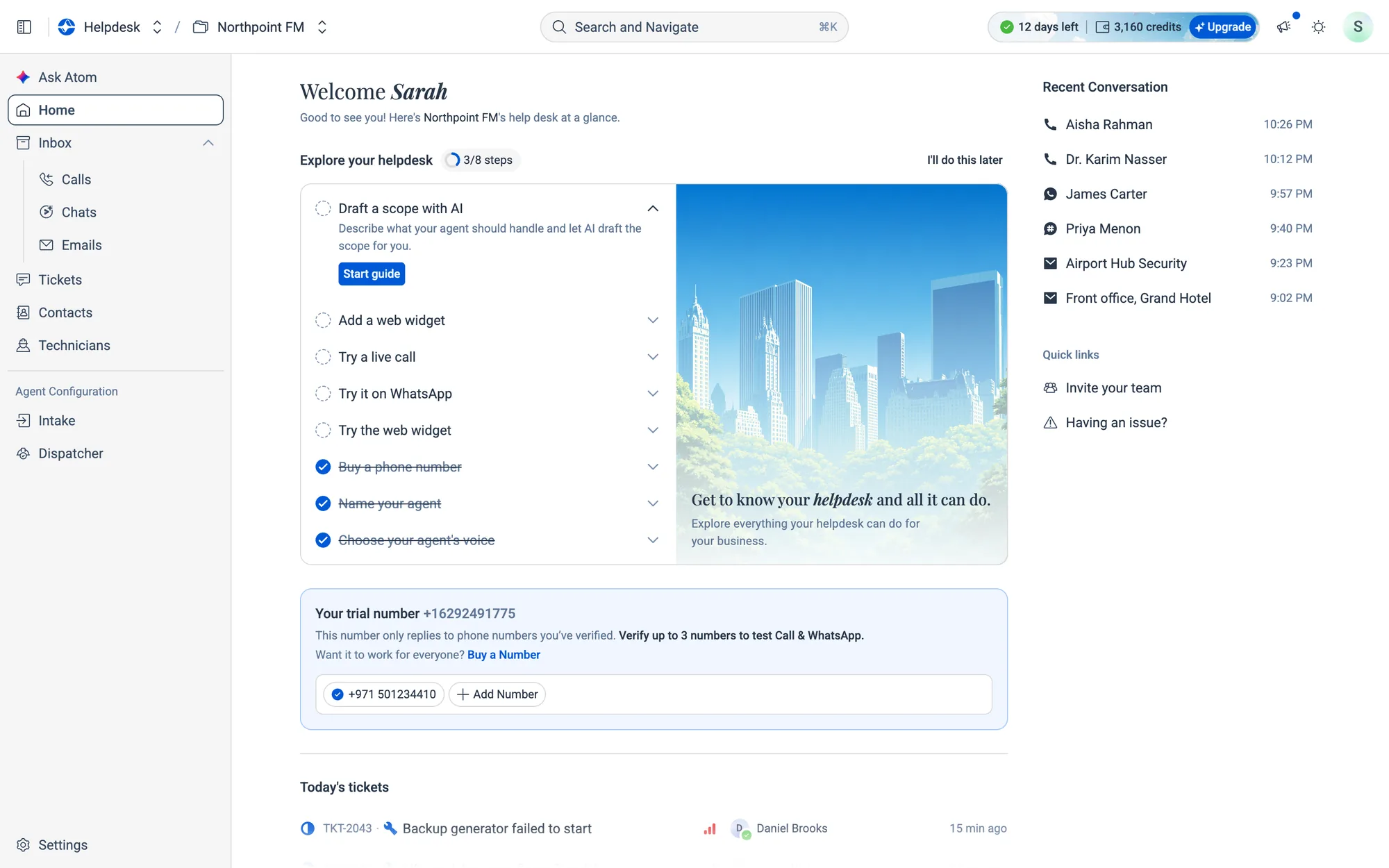Image resolution: width=1389 pixels, height=868 pixels.
Task: Expand Choose your agent's voice chevron
Action: [x=653, y=540]
